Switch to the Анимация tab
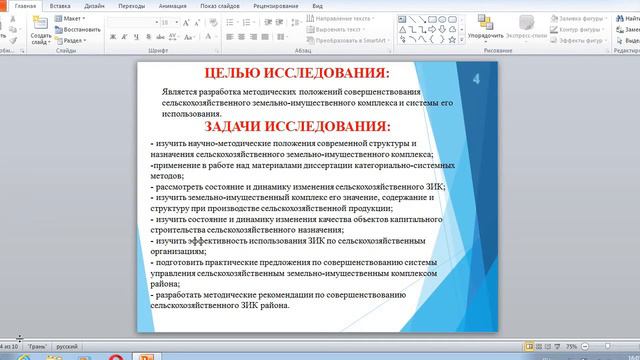The image size is (640, 360). [172, 6]
